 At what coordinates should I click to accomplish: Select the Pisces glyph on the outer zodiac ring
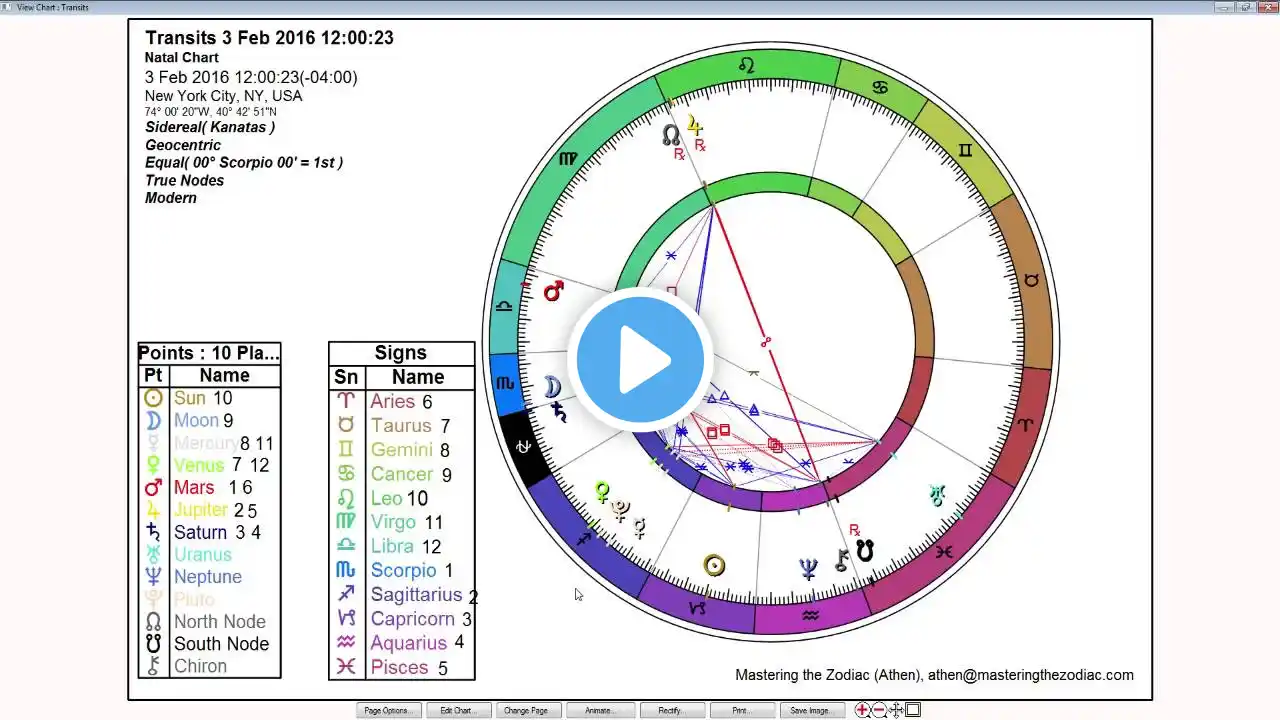944,552
